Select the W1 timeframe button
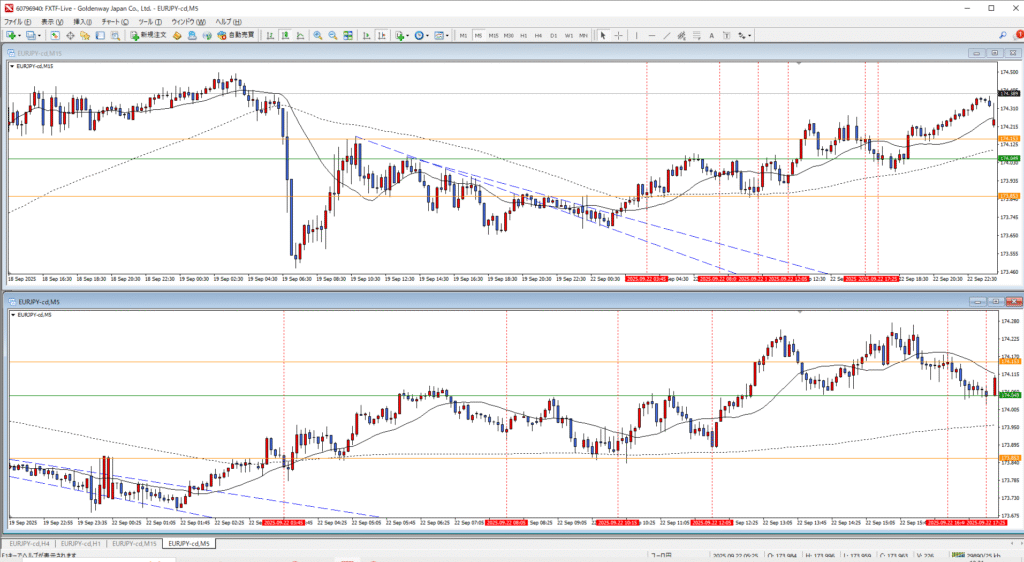 pyautogui.click(x=569, y=35)
